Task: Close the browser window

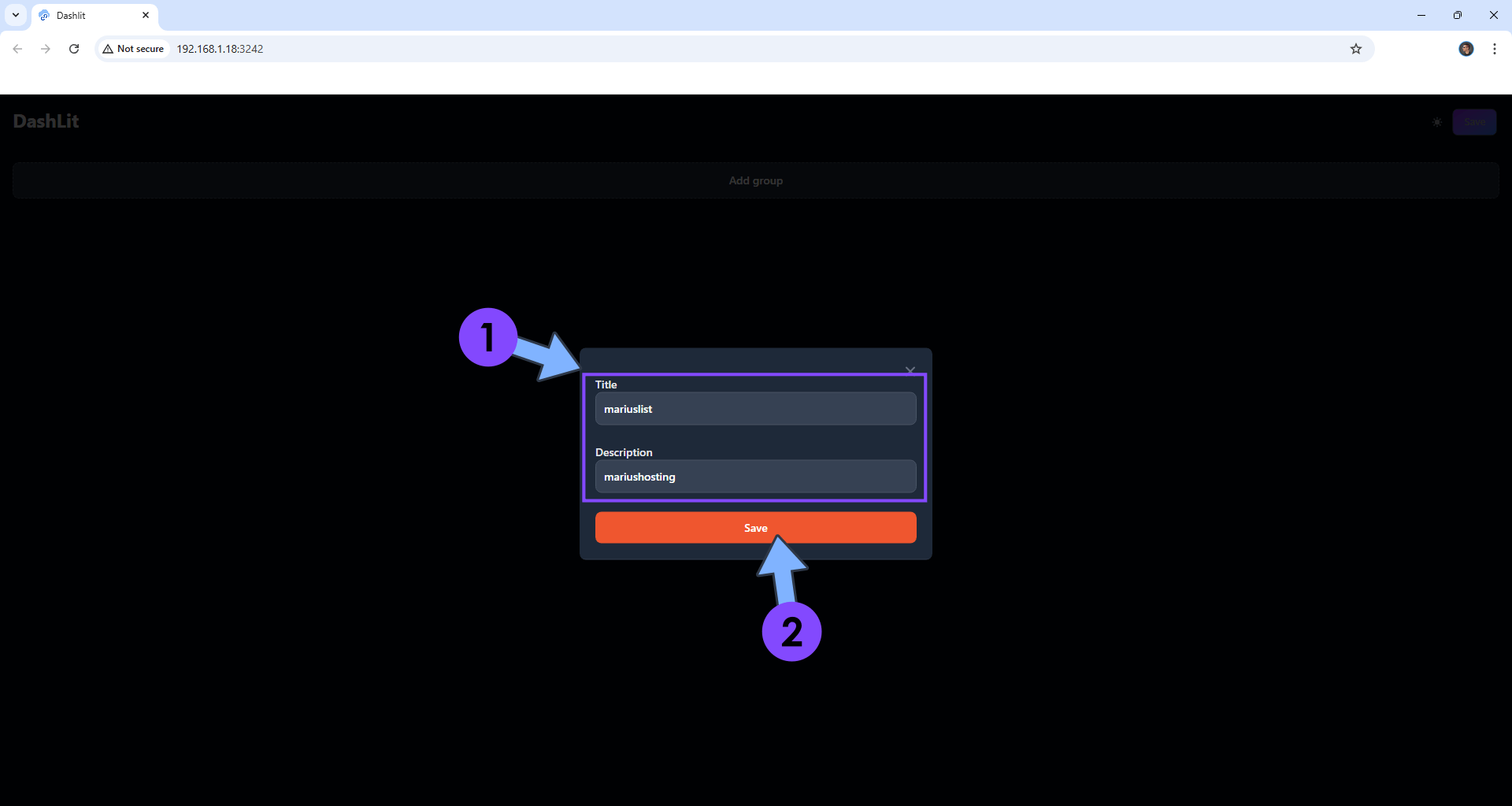Action: (x=1494, y=15)
